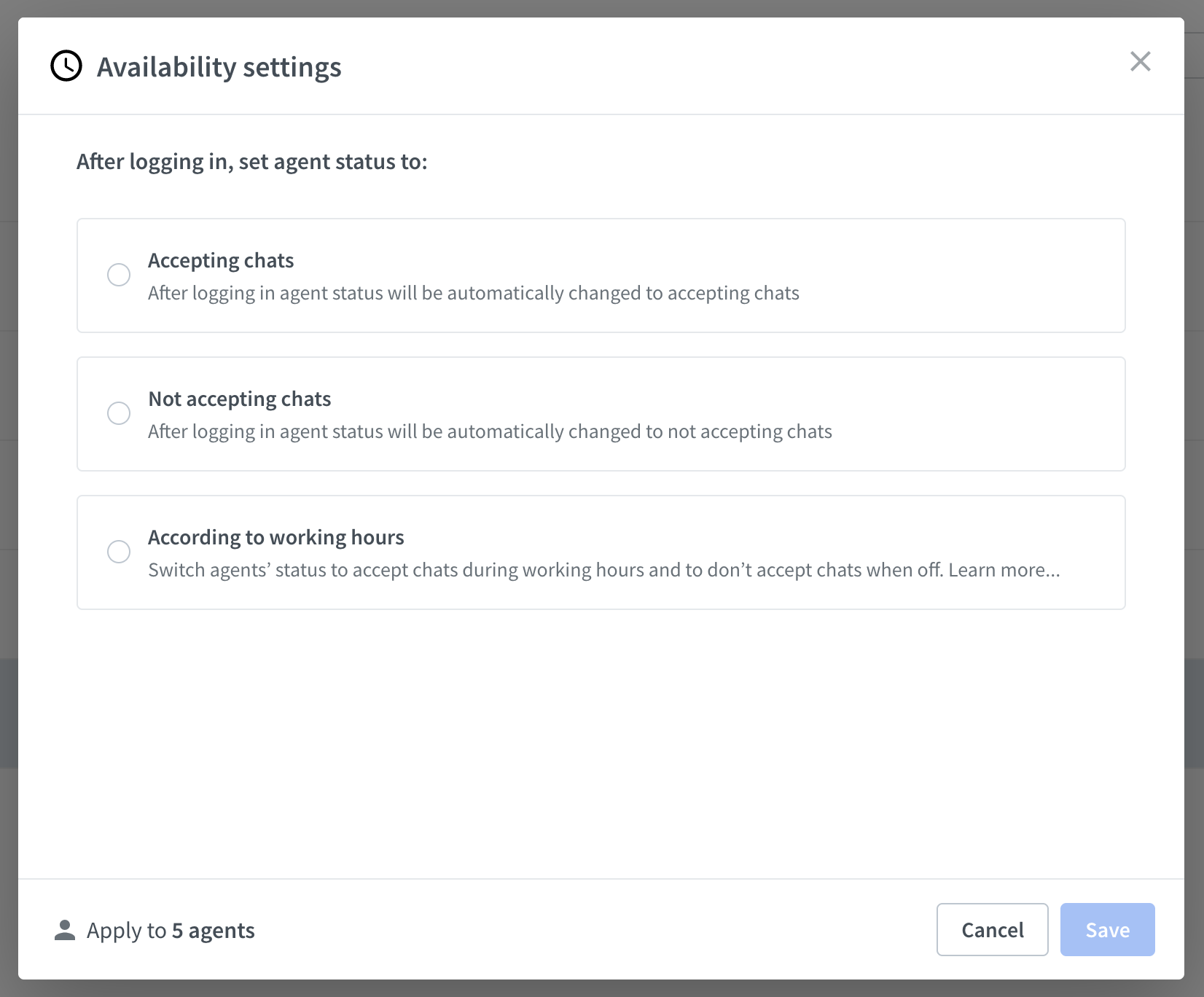Click the Accepting chats option card
The height and width of the screenshot is (997, 1204).
point(601,275)
